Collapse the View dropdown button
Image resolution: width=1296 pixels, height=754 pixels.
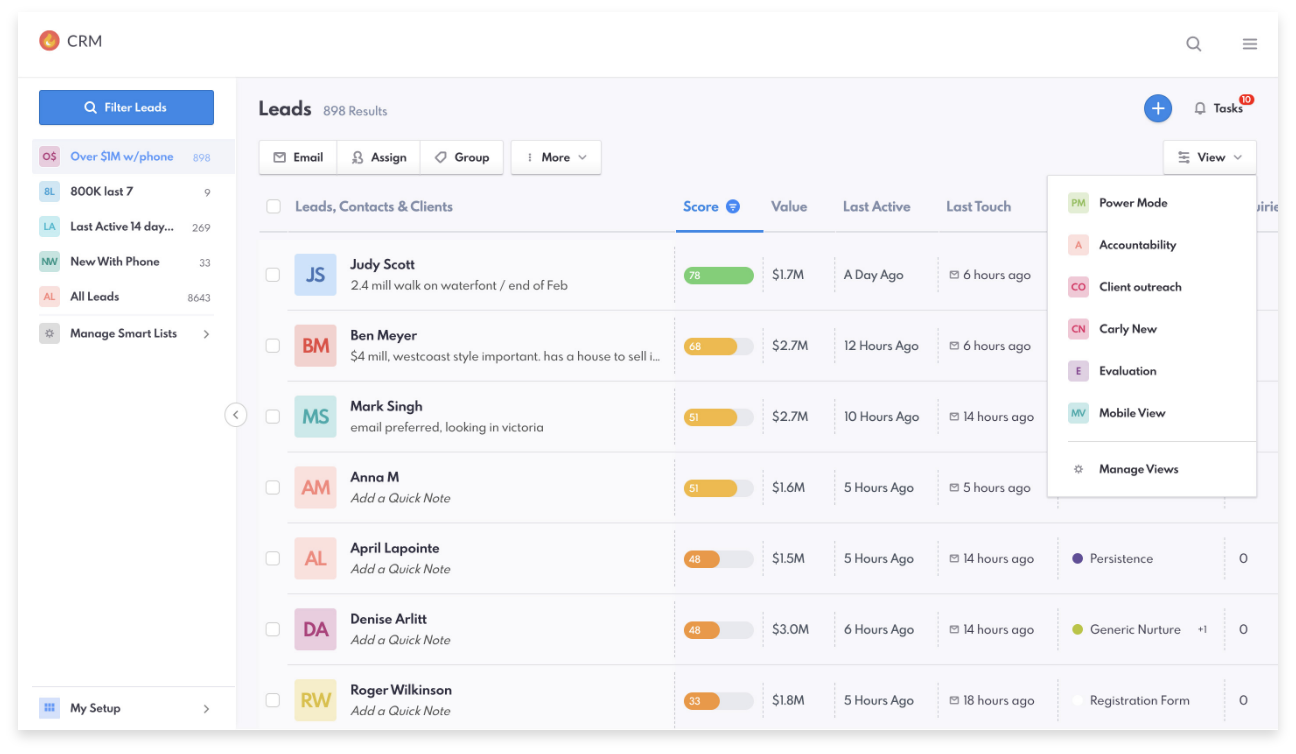tap(1209, 157)
